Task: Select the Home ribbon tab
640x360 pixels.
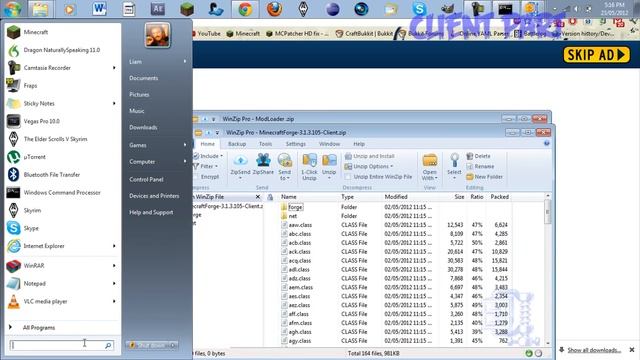Action: tap(207, 144)
